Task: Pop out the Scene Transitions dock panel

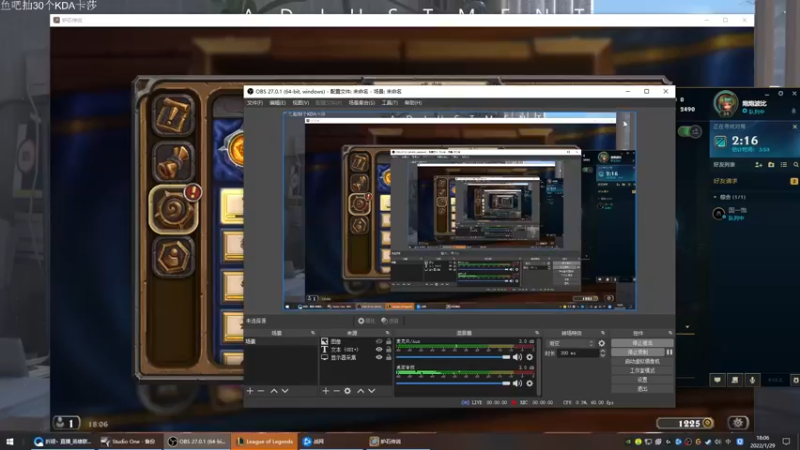Action: click(603, 333)
